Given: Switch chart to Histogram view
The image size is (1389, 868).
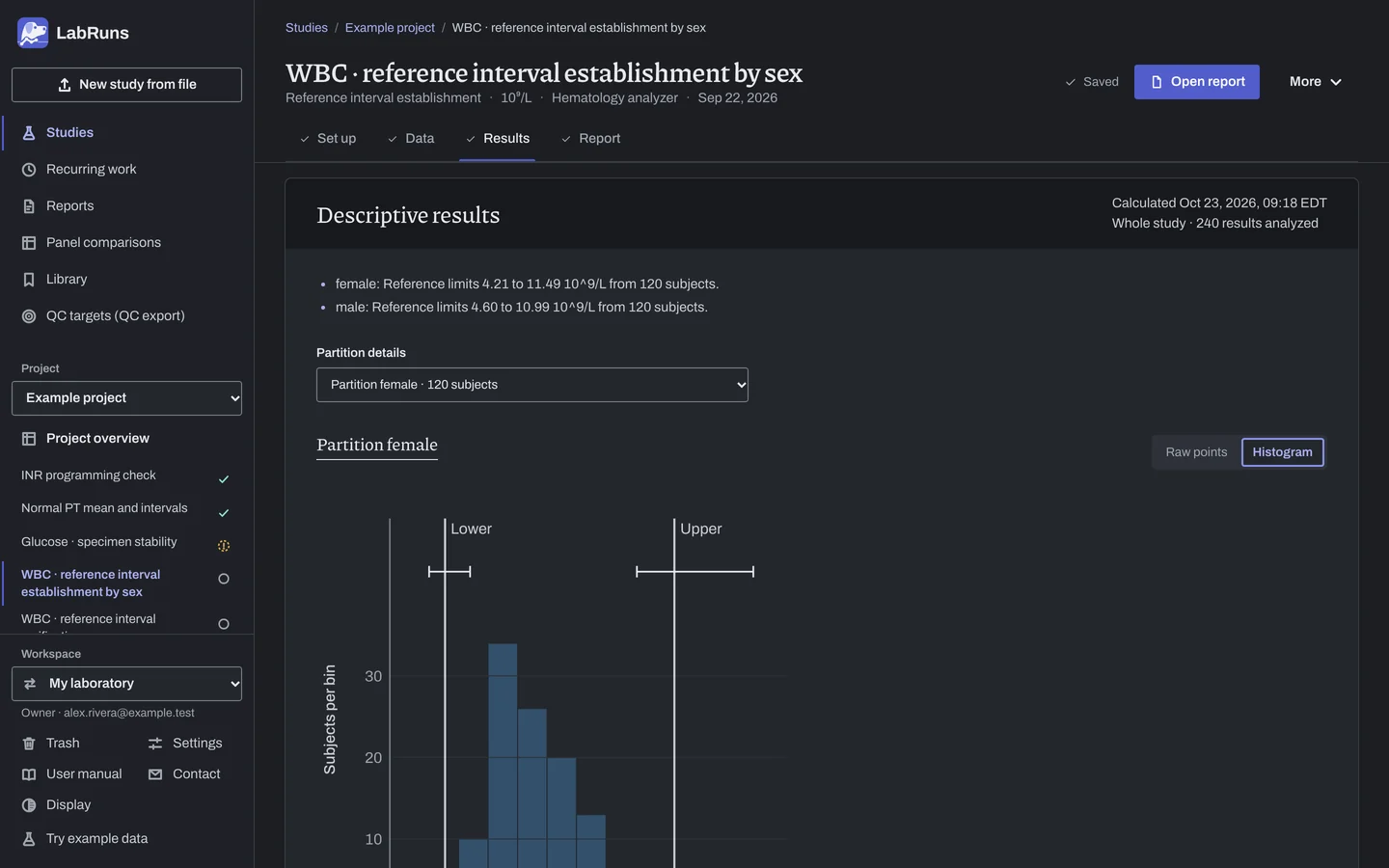Looking at the screenshot, I should pyautogui.click(x=1282, y=452).
